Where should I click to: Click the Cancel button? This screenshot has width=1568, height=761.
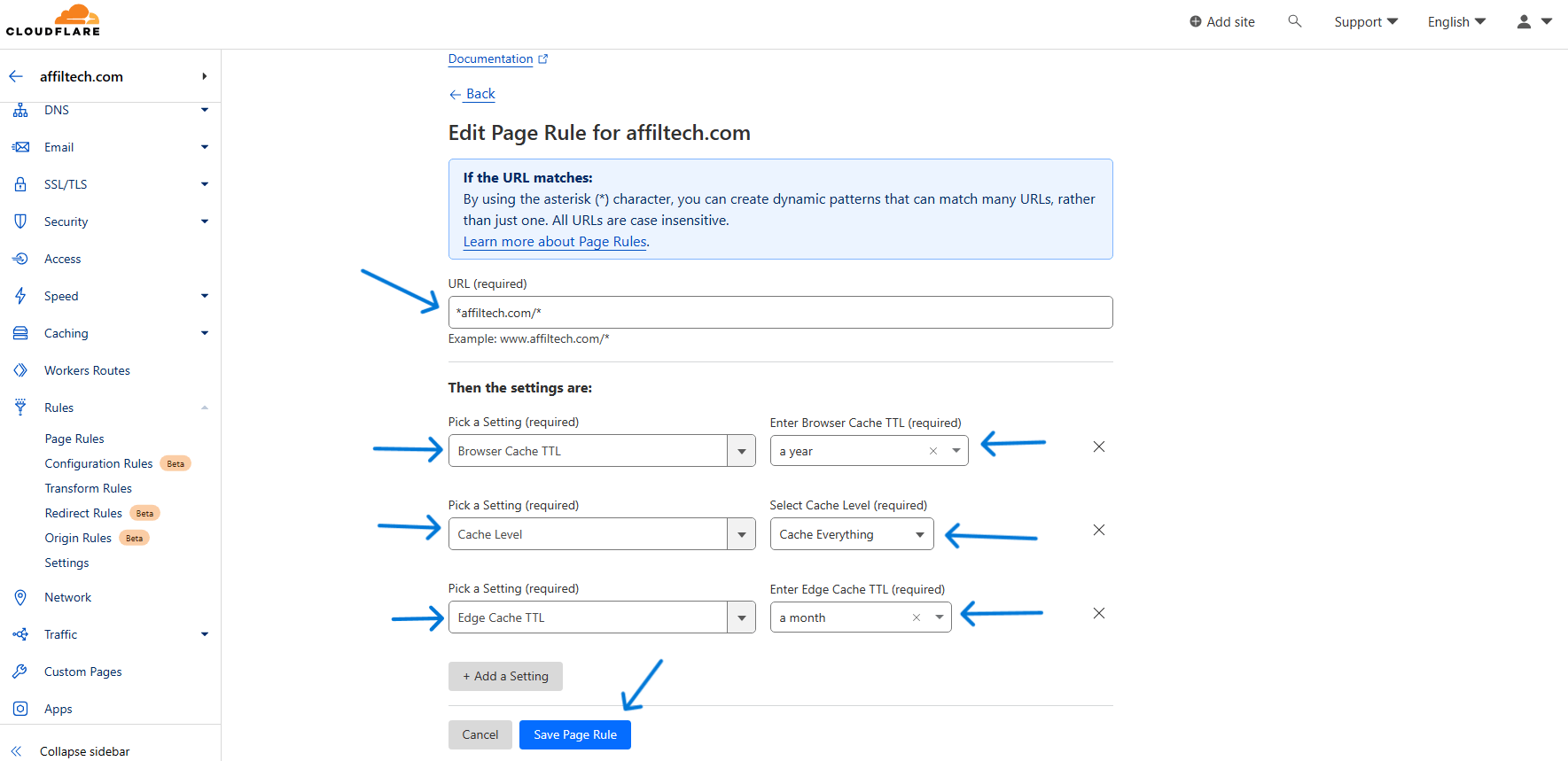[480, 734]
